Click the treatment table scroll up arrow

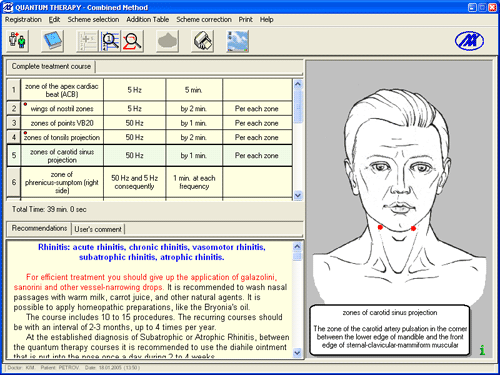[298, 84]
